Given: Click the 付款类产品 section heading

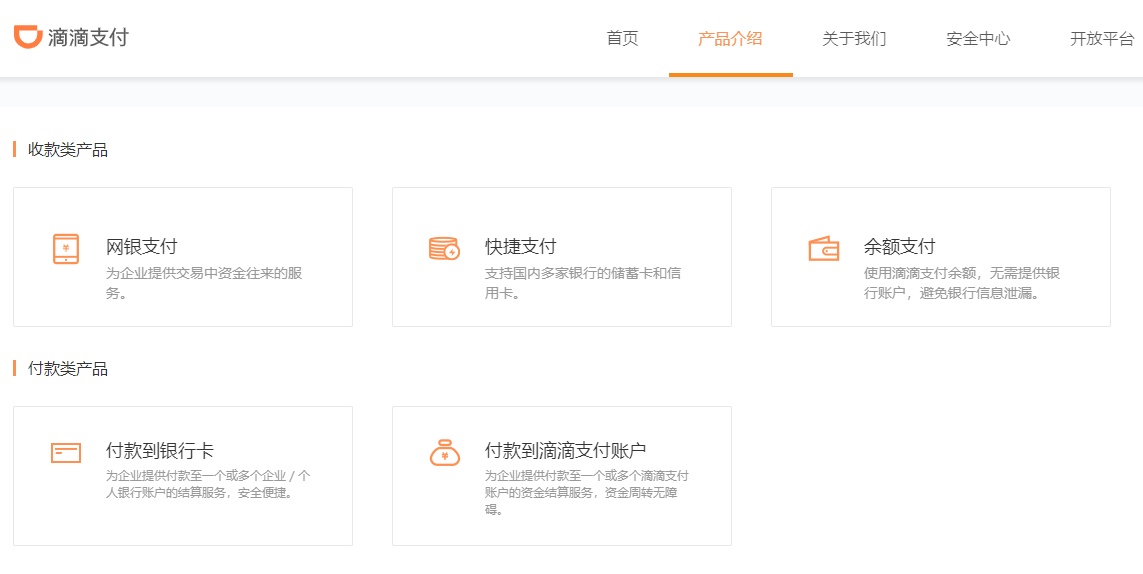Looking at the screenshot, I should (68, 368).
